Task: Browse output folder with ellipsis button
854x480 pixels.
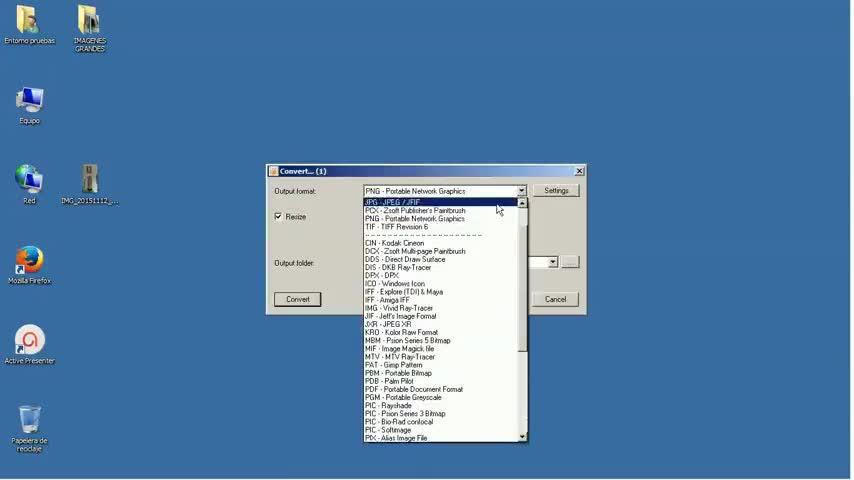Action: [570, 262]
